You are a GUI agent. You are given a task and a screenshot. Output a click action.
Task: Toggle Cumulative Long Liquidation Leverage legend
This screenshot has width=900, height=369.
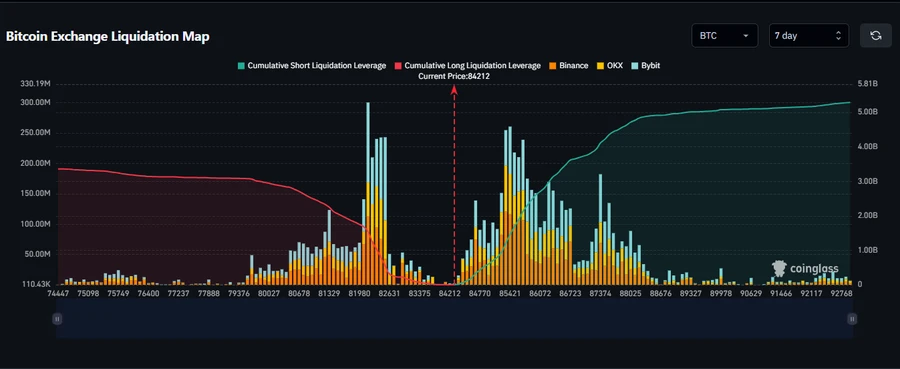pyautogui.click(x=467, y=65)
